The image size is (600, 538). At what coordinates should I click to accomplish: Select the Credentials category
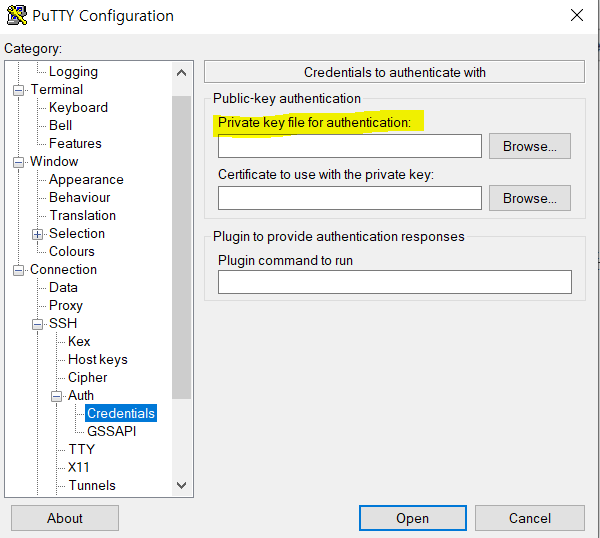[121, 413]
